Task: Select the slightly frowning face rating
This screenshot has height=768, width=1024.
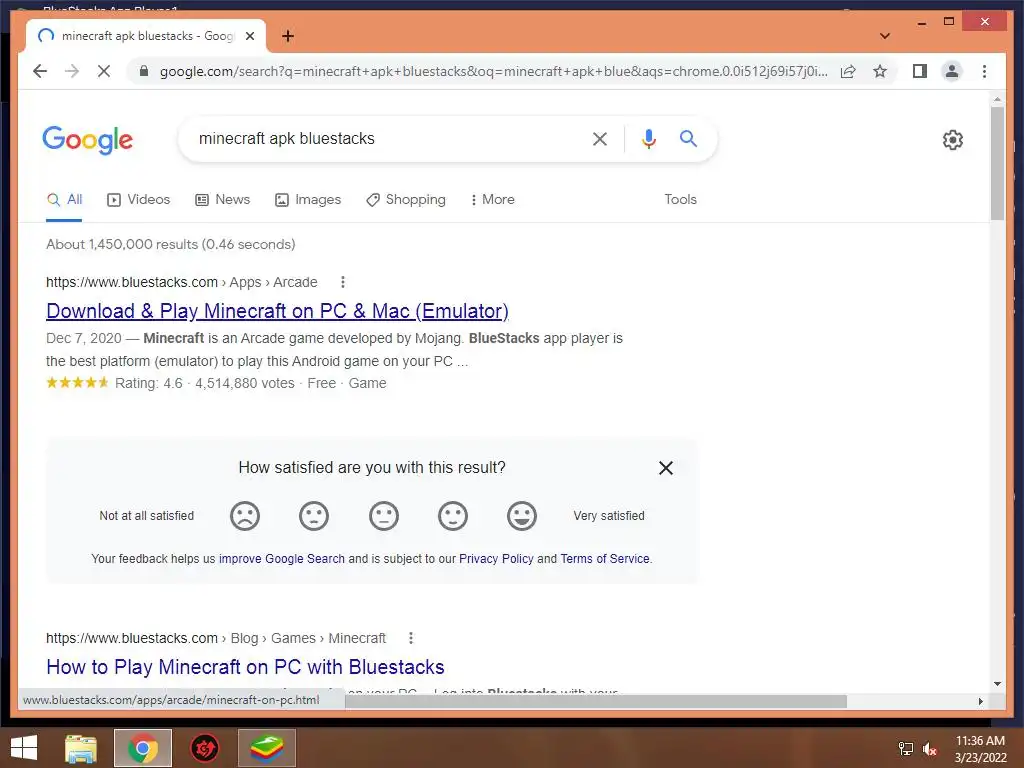Action: [x=314, y=516]
